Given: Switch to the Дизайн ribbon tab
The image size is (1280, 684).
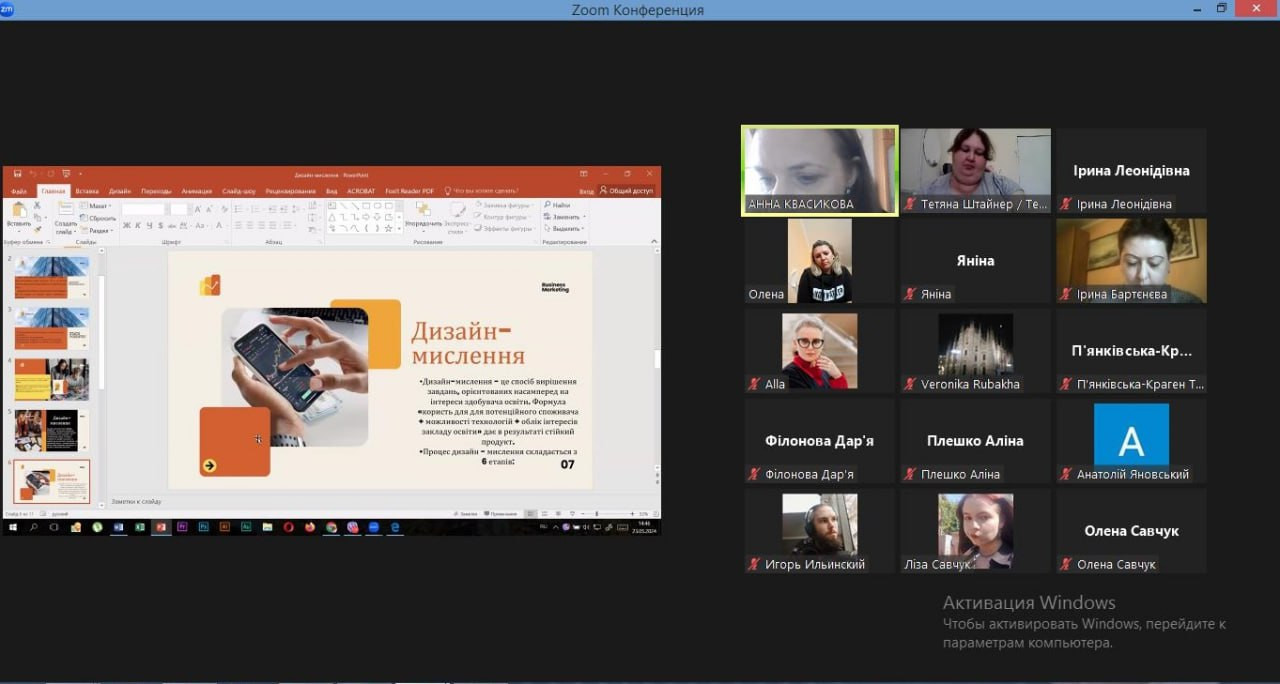Looking at the screenshot, I should (x=120, y=191).
